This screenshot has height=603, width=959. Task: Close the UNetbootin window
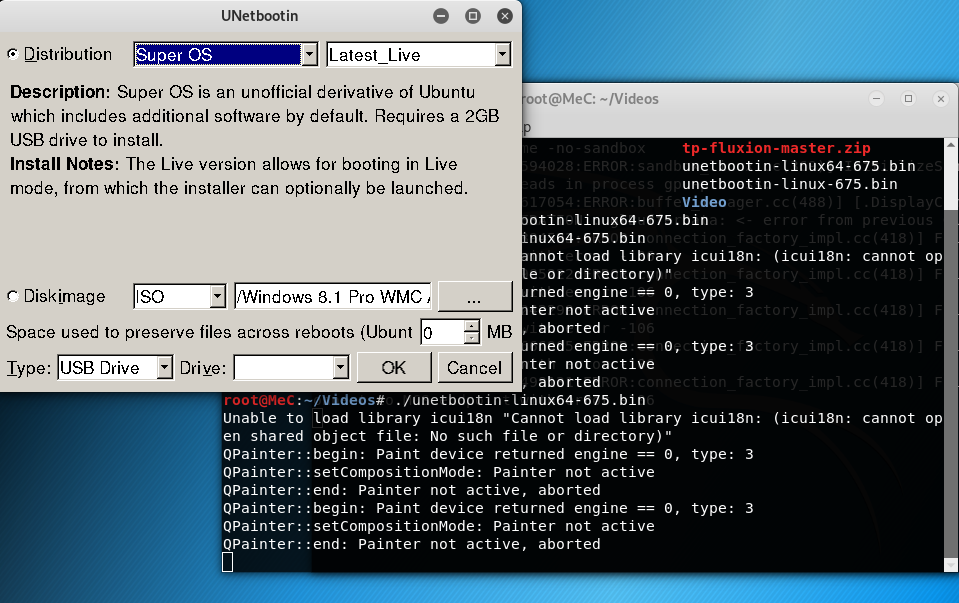tap(505, 16)
